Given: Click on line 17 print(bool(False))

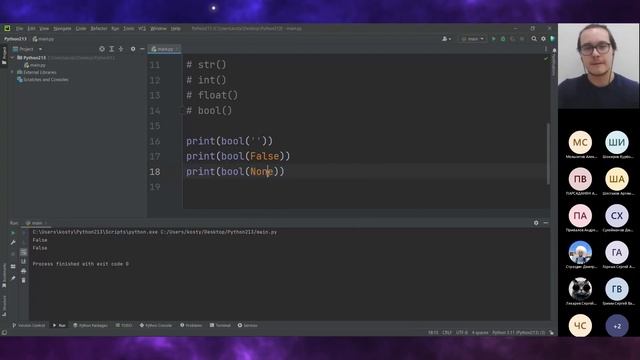Looking at the screenshot, I should click(238, 156).
